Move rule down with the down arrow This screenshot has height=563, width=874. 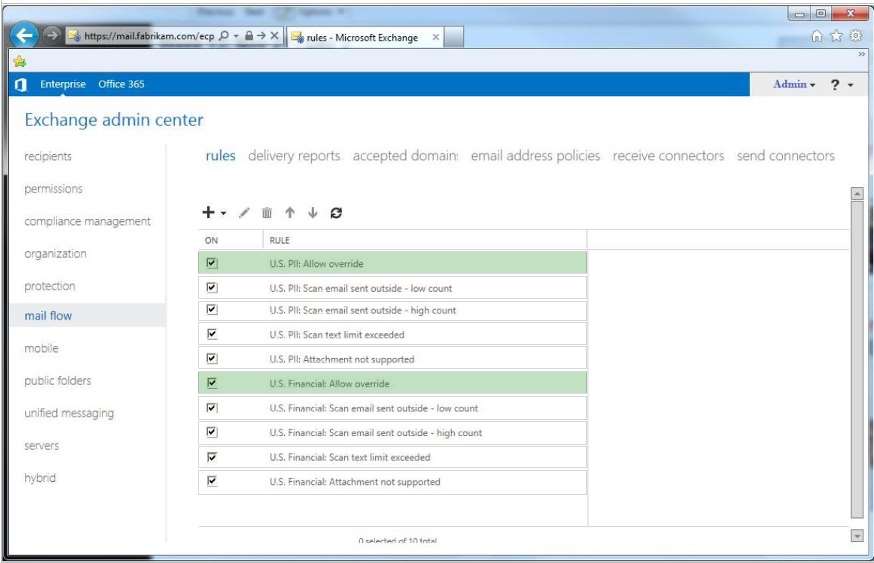(313, 212)
